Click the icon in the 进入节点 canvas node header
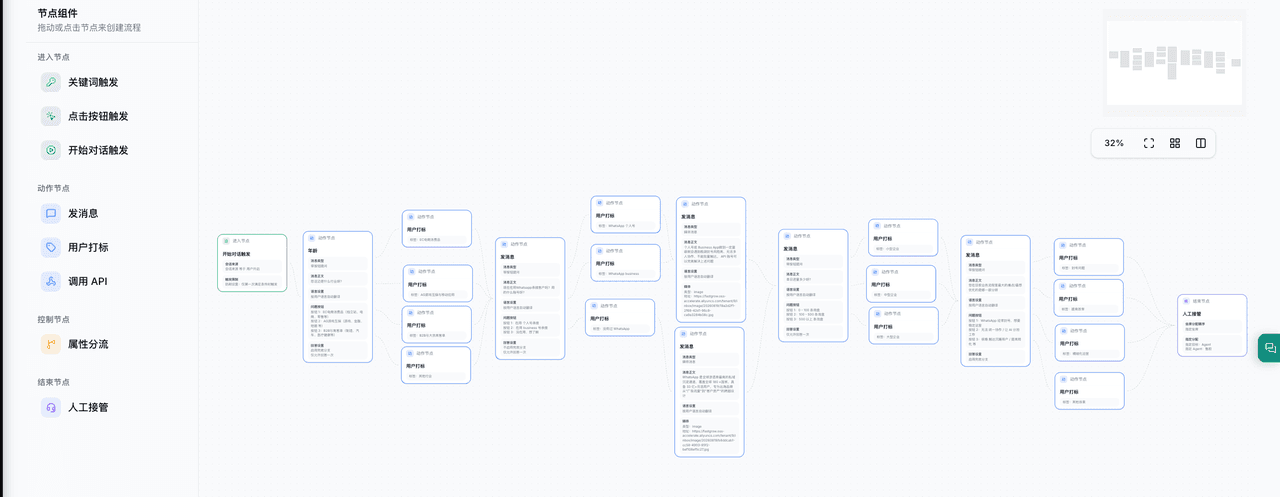This screenshot has height=497, width=1280. 227,241
